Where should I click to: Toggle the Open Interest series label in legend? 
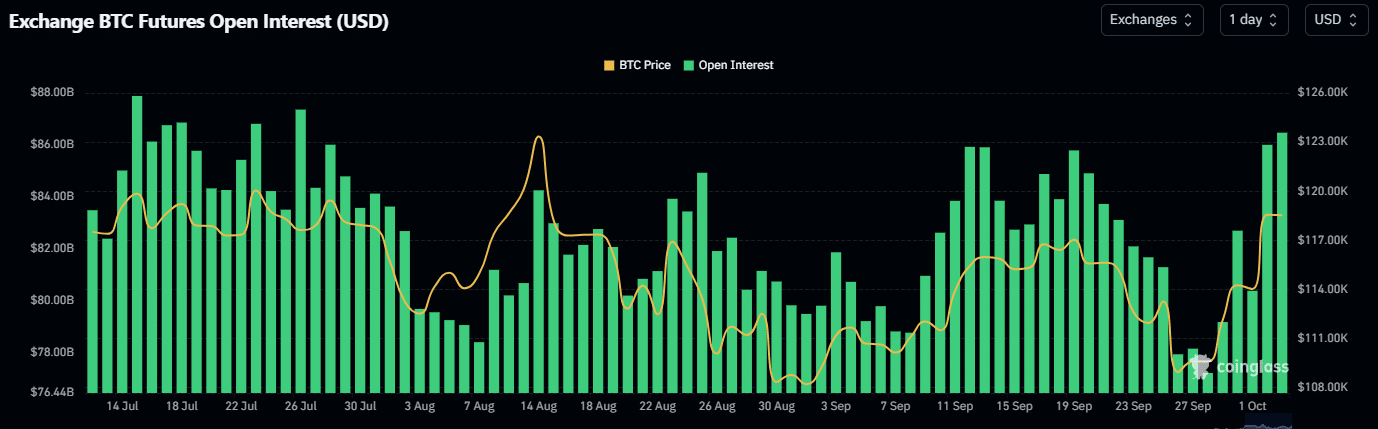[735, 65]
